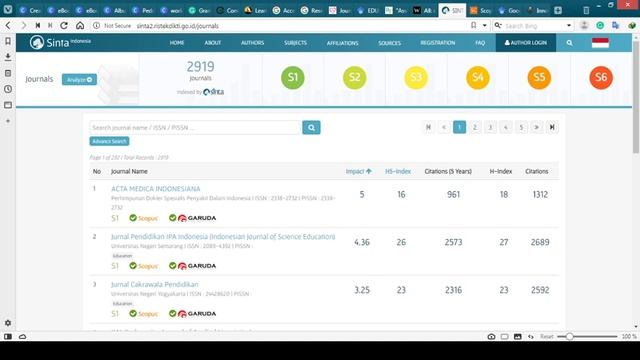Open Vivaldi menu icon in title bar

click(8, 9)
